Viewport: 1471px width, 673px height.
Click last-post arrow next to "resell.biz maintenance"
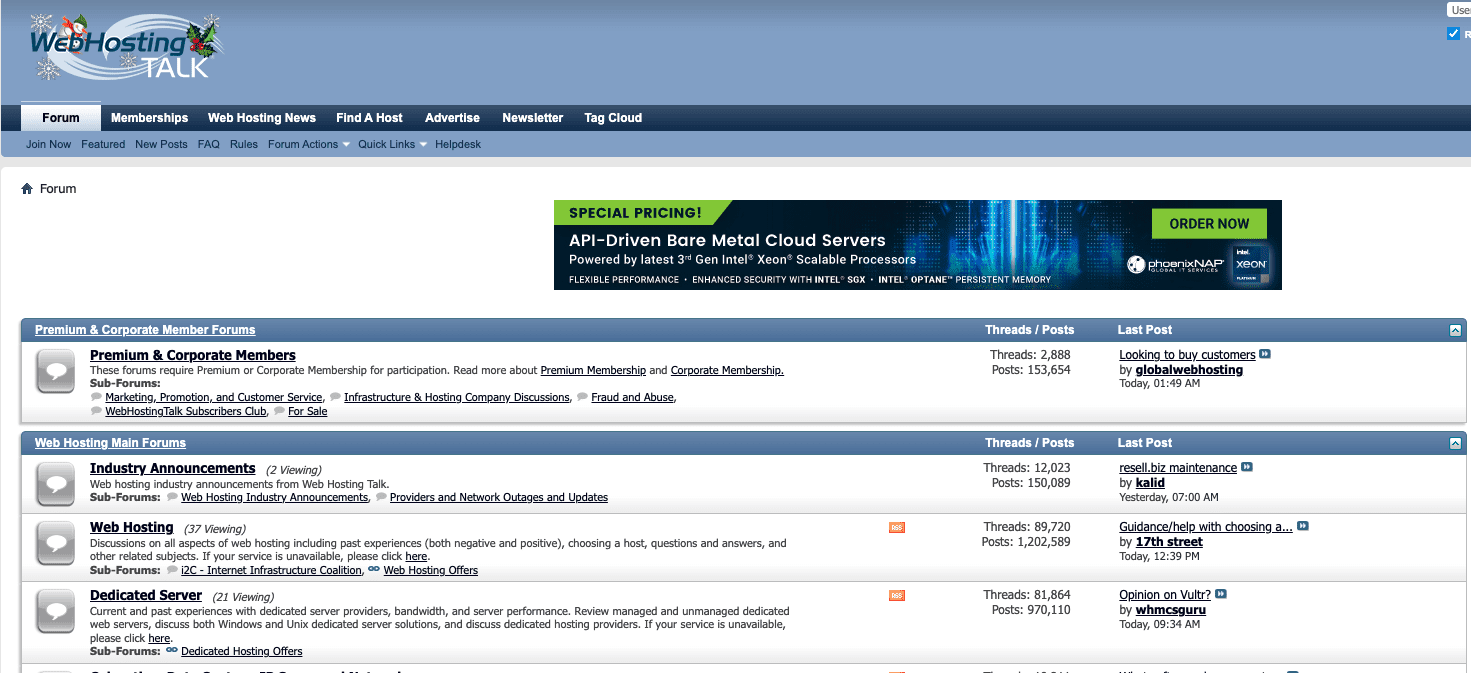[x=1245, y=467]
